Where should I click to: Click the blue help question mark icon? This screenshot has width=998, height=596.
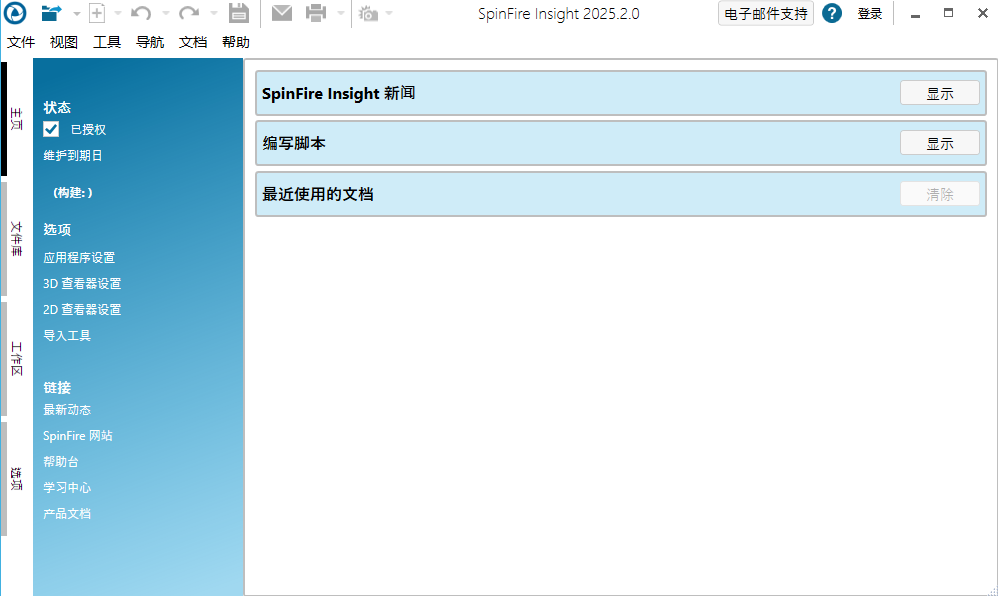click(x=832, y=13)
